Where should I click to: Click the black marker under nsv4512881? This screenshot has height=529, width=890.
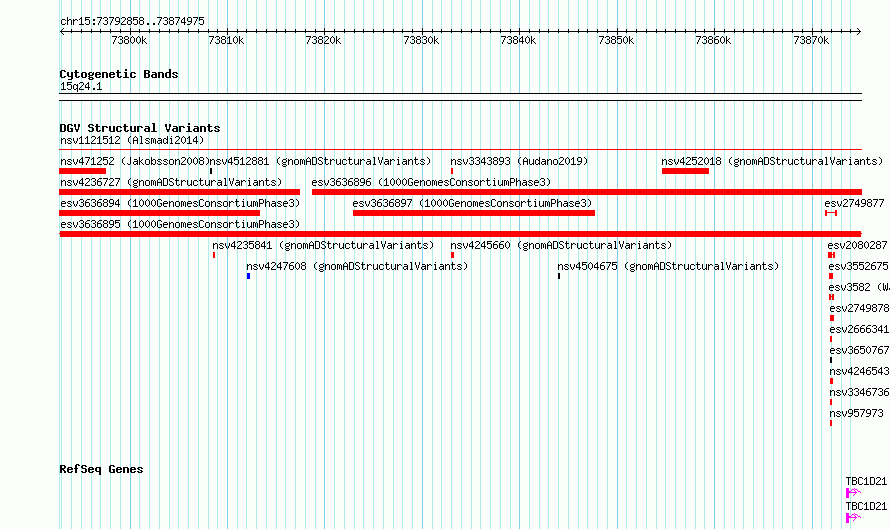coord(211,171)
